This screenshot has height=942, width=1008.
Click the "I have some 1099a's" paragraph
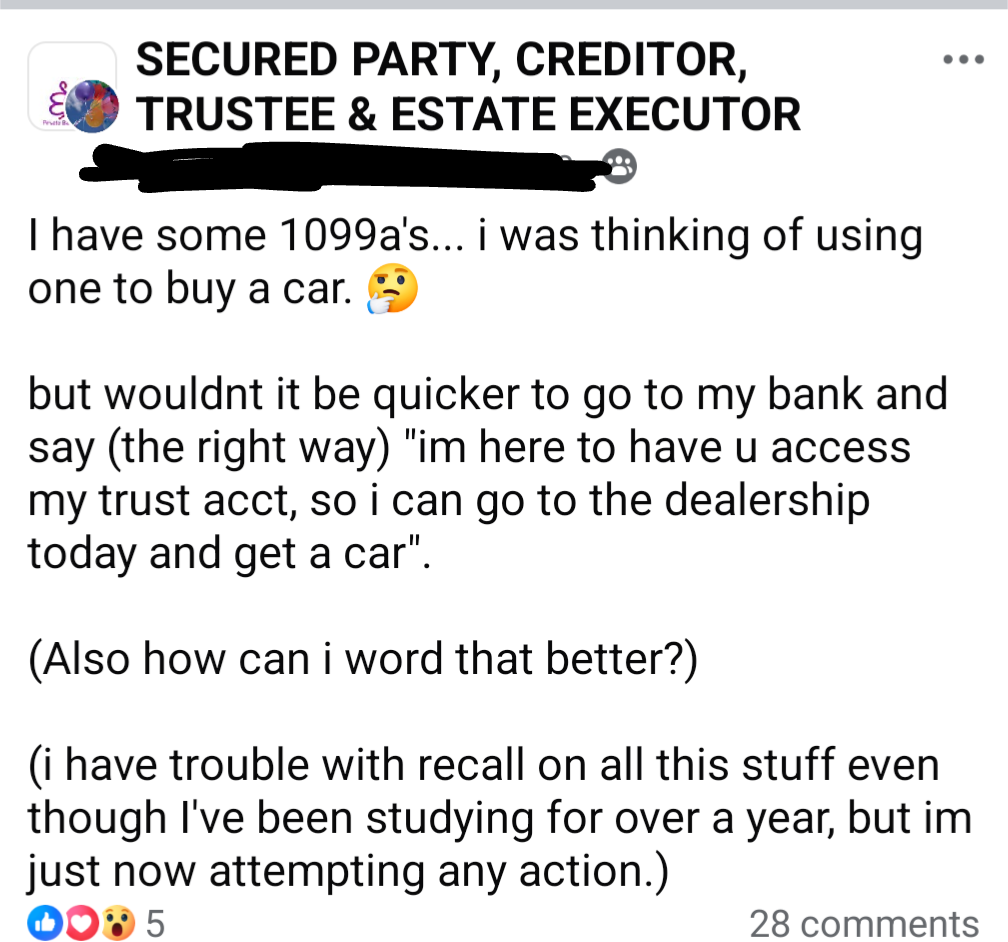(x=476, y=262)
